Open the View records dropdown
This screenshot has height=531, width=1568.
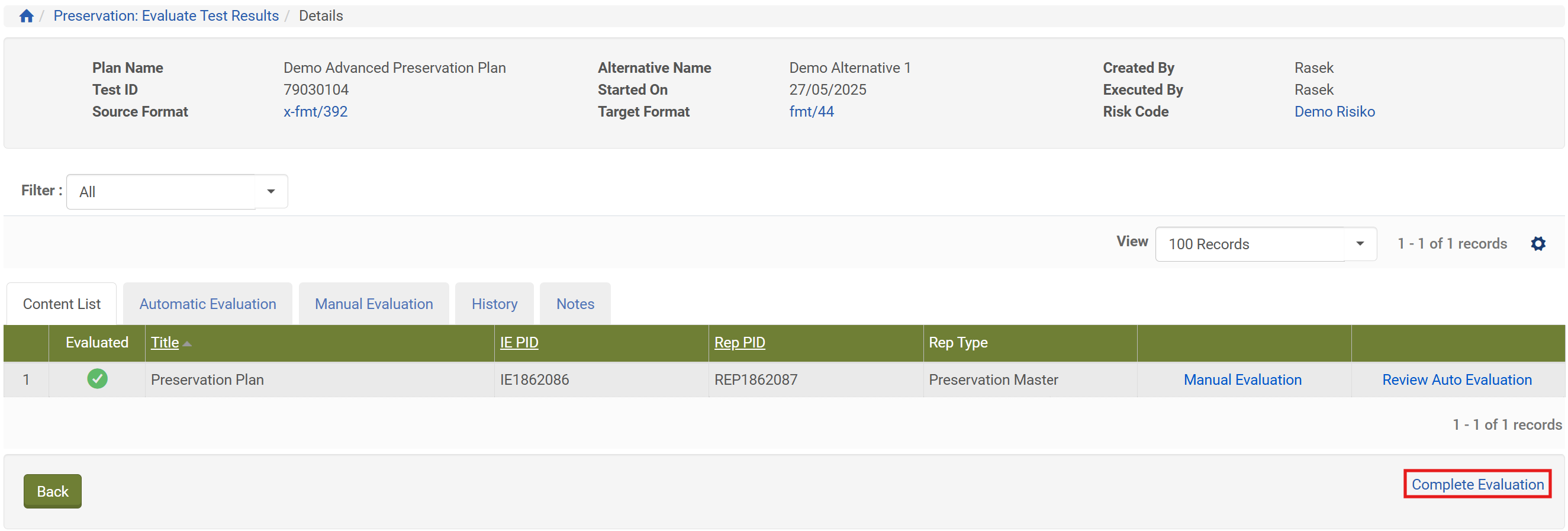[1359, 243]
